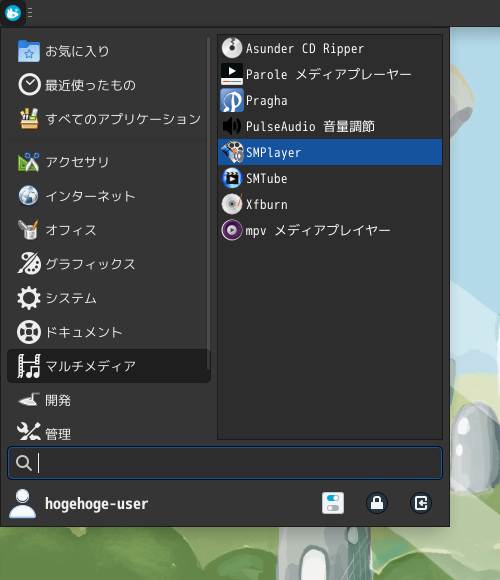Open PulseAudio 音量調節
The image size is (500, 580).
point(330,126)
